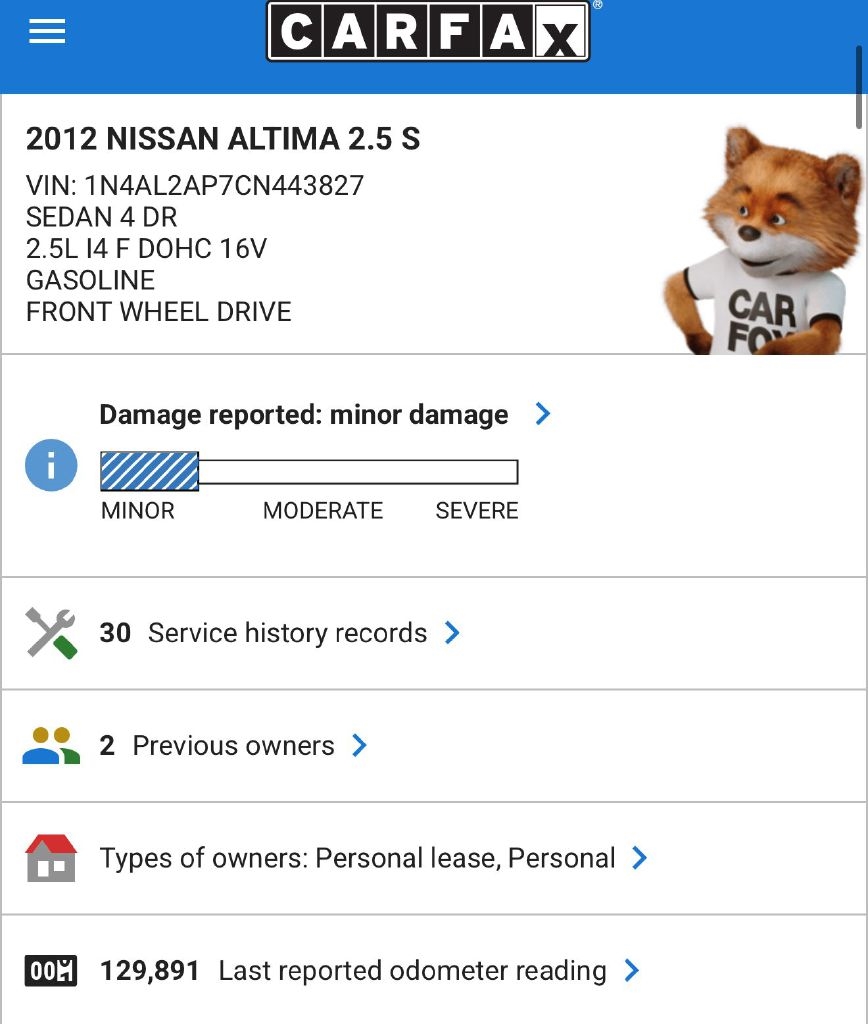Expand the damage reported chevron
Viewport: 868px width, 1024px height.
click(543, 414)
